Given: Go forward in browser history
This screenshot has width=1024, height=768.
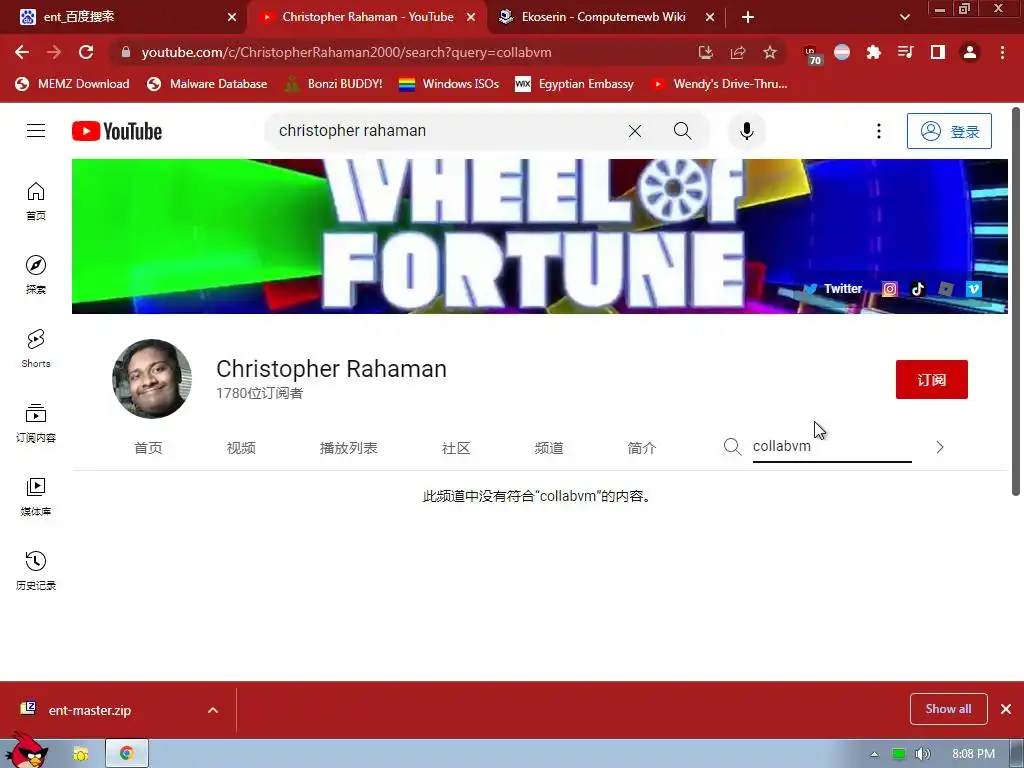Looking at the screenshot, I should click(54, 52).
